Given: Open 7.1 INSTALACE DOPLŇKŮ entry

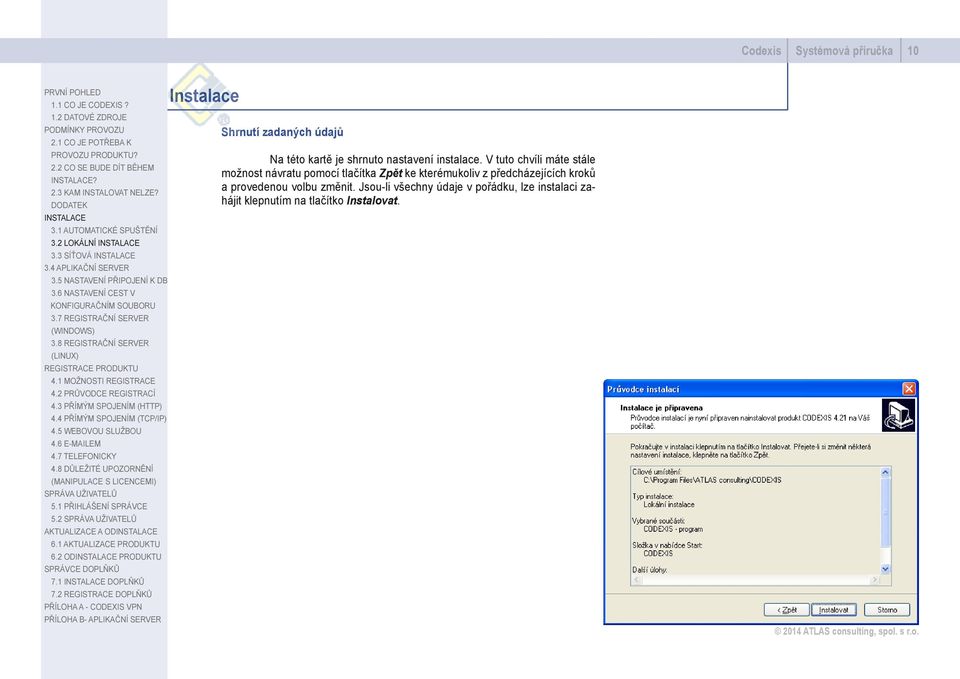Looking at the screenshot, I should pos(97,582).
